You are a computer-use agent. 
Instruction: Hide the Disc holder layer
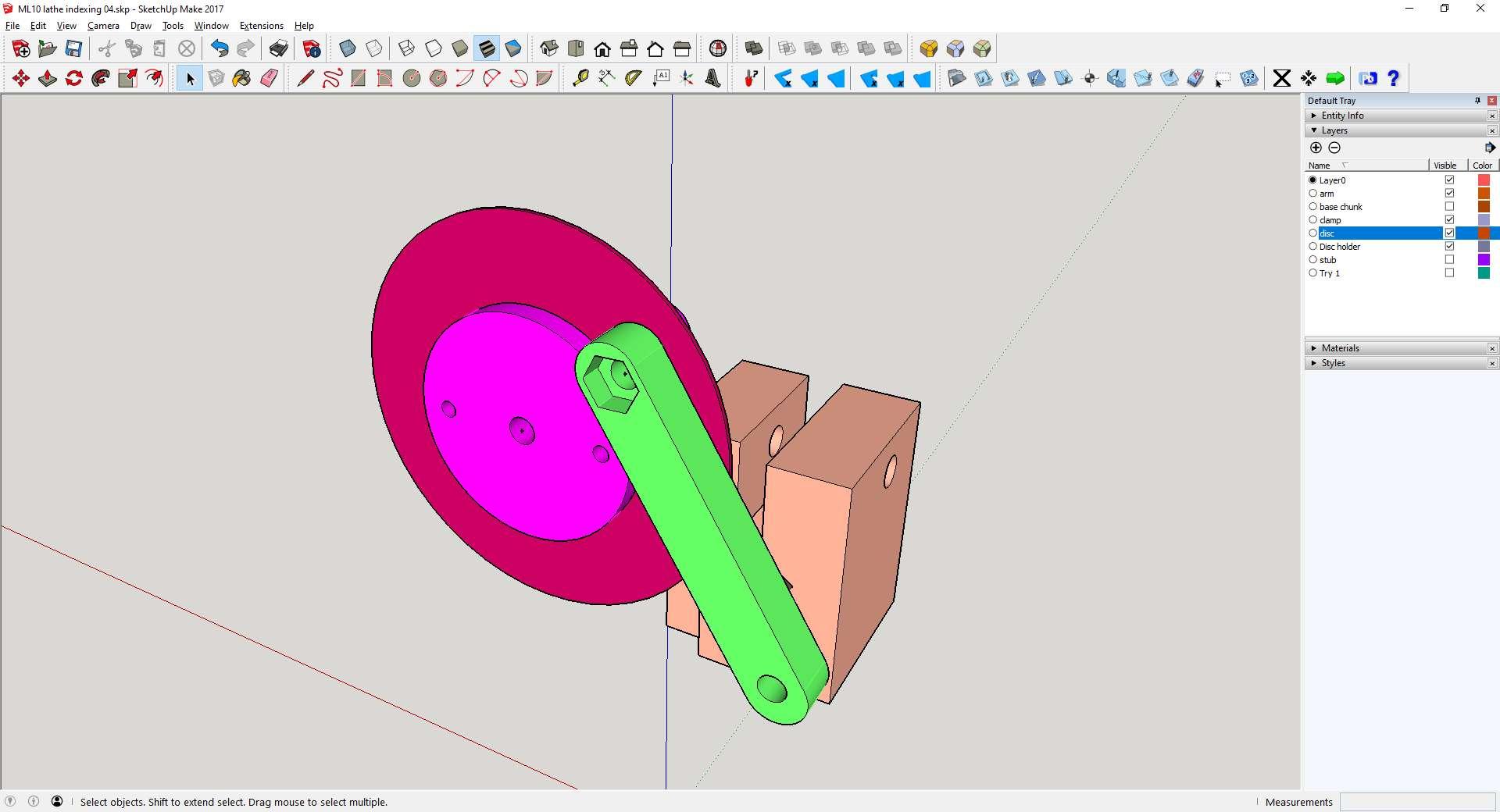click(1449, 247)
